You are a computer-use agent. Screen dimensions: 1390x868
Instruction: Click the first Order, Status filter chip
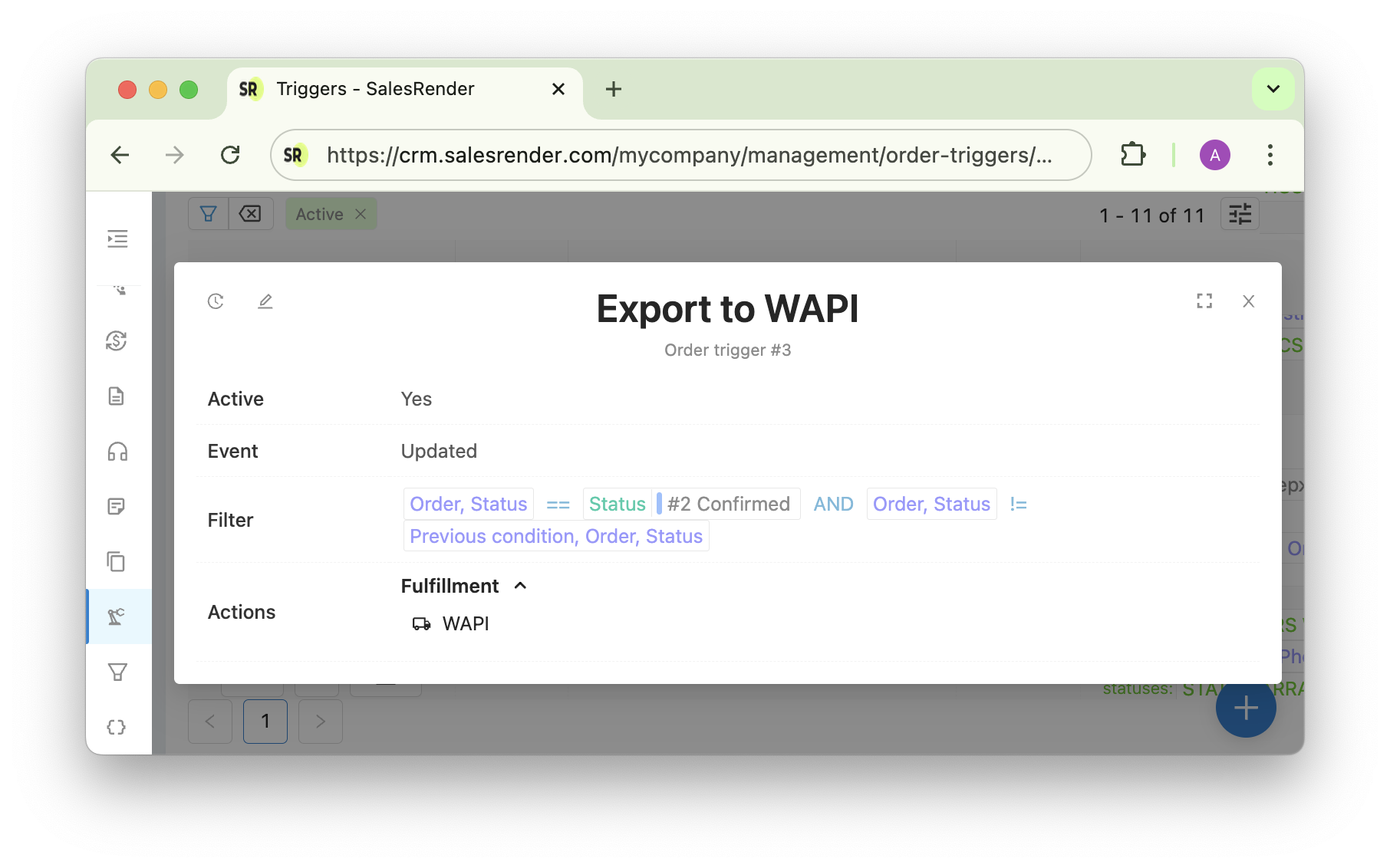(x=469, y=504)
